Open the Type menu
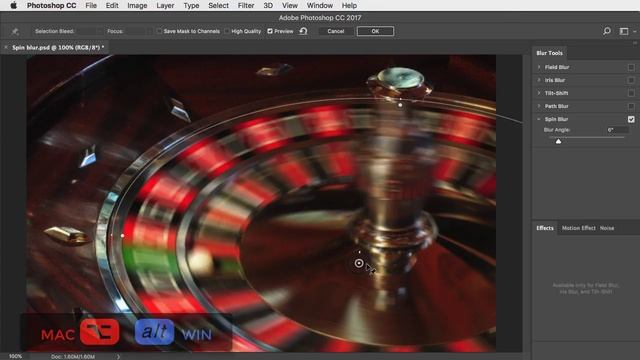640x360 pixels. click(x=191, y=5)
